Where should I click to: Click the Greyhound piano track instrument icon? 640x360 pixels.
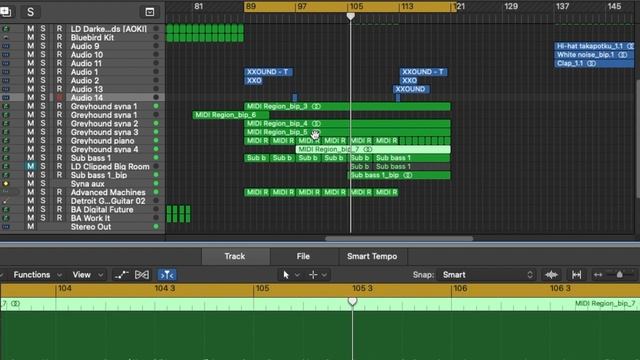pyautogui.click(x=6, y=141)
